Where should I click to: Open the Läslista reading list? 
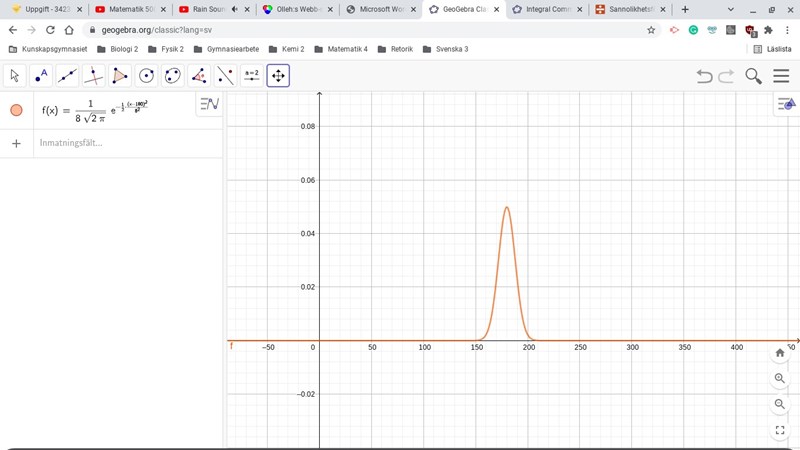tap(772, 49)
